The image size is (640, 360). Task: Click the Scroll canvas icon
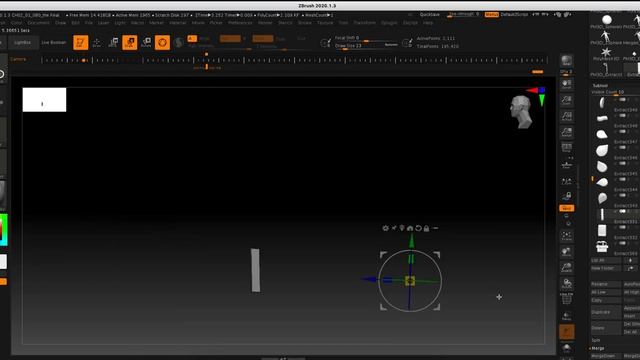pos(566,84)
